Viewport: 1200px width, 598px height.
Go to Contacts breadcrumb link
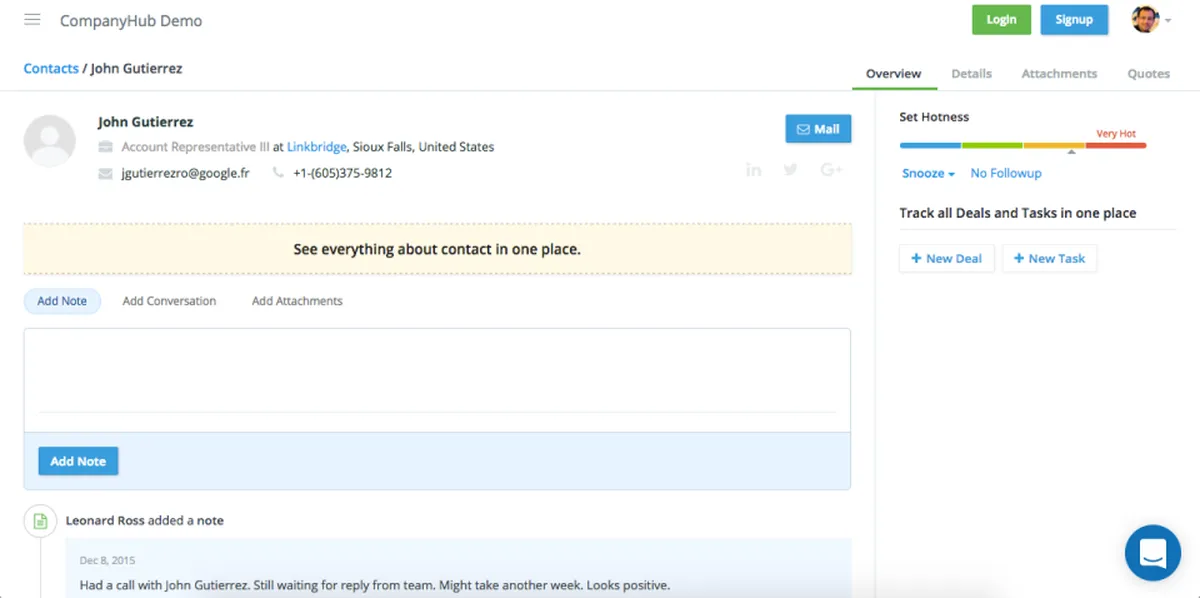(51, 69)
